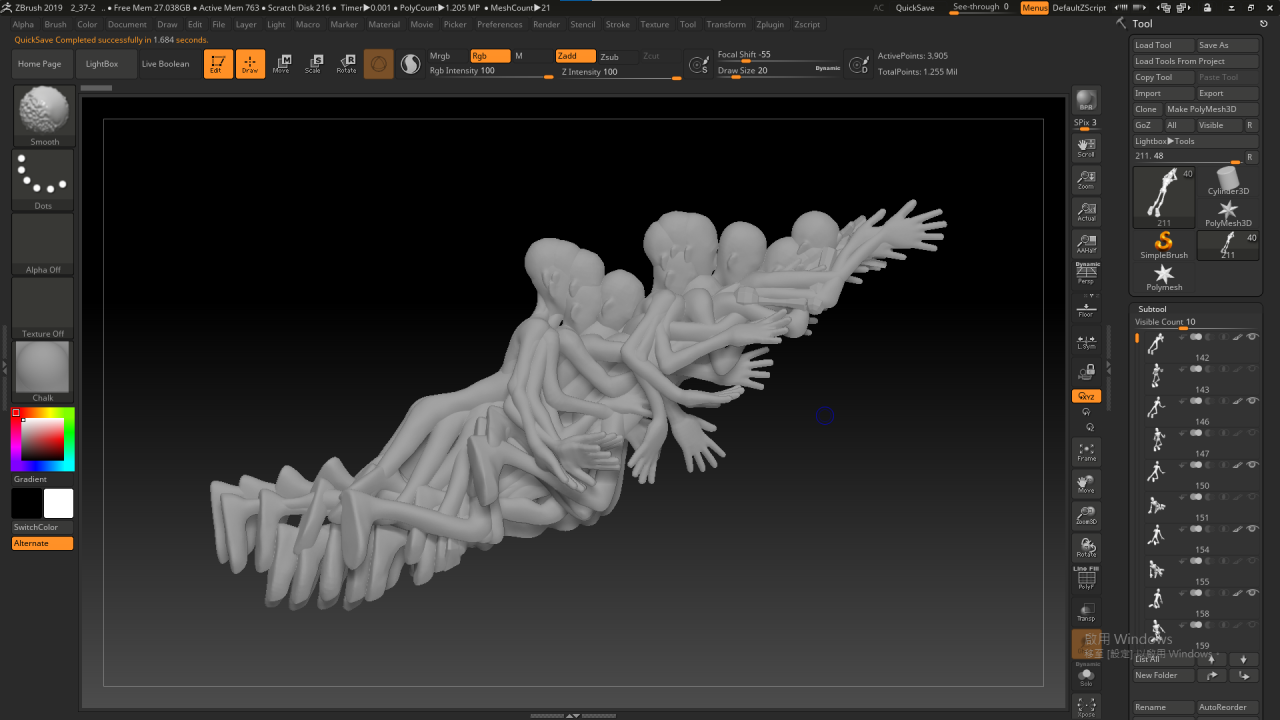Toggle the Zsub sculpt mode
The image size is (1280, 720).
609,57
